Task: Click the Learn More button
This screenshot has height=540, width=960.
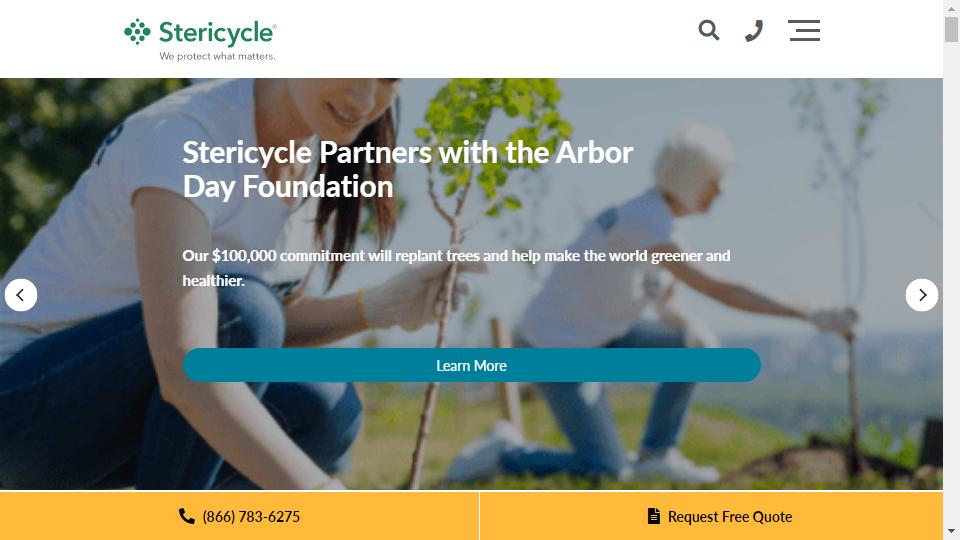Action: point(471,366)
